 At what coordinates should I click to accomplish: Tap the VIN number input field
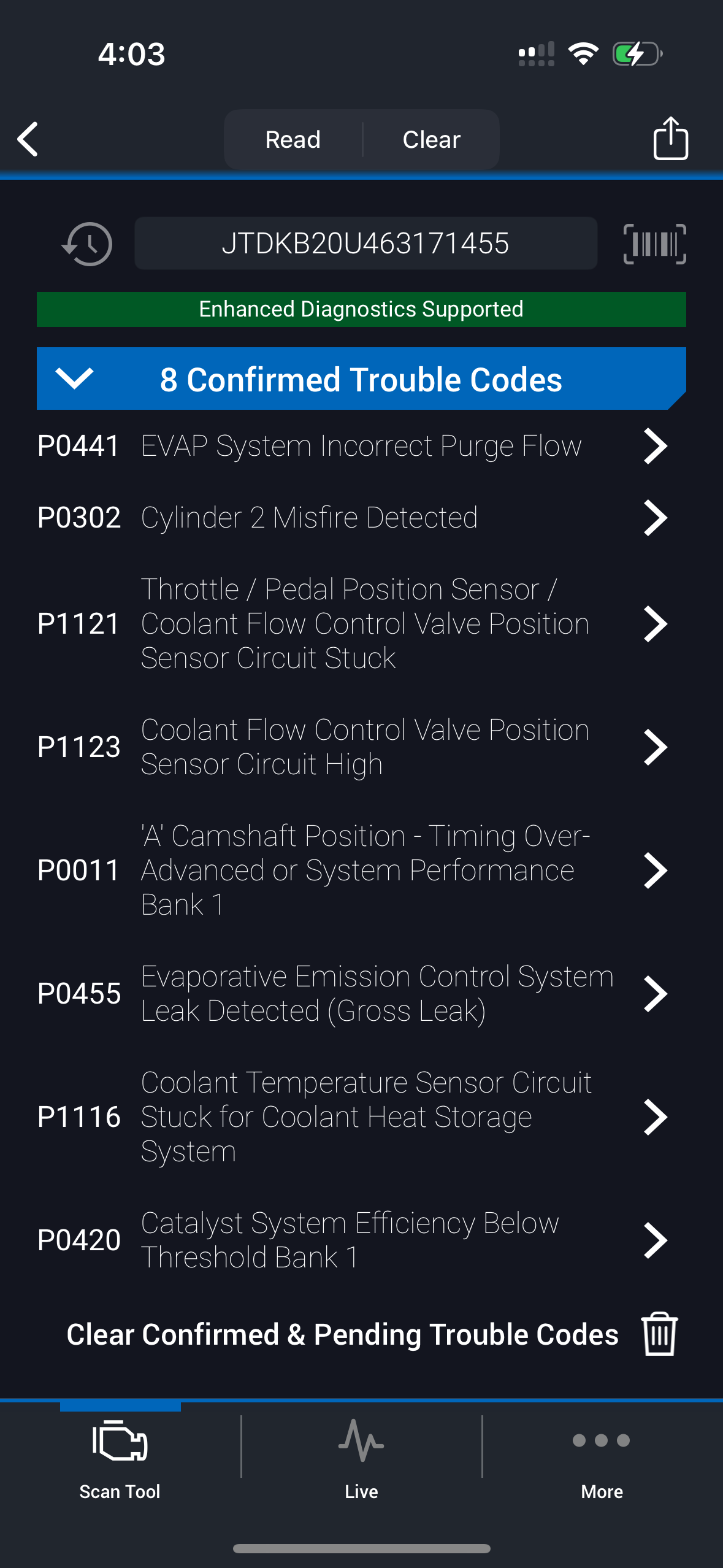[x=365, y=244]
